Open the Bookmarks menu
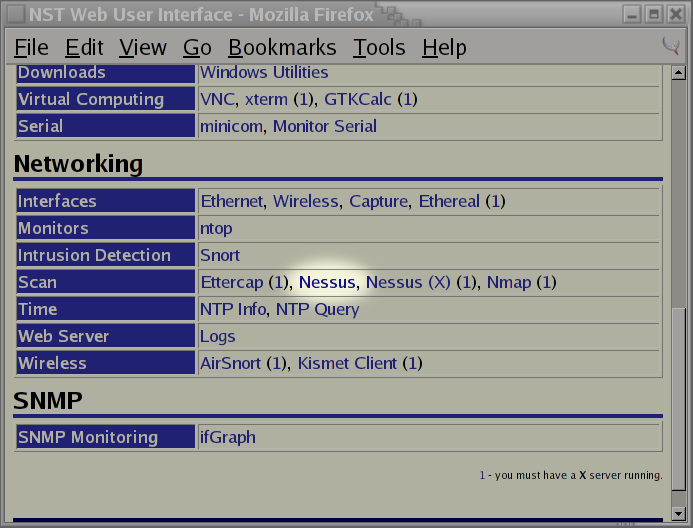 pos(282,47)
